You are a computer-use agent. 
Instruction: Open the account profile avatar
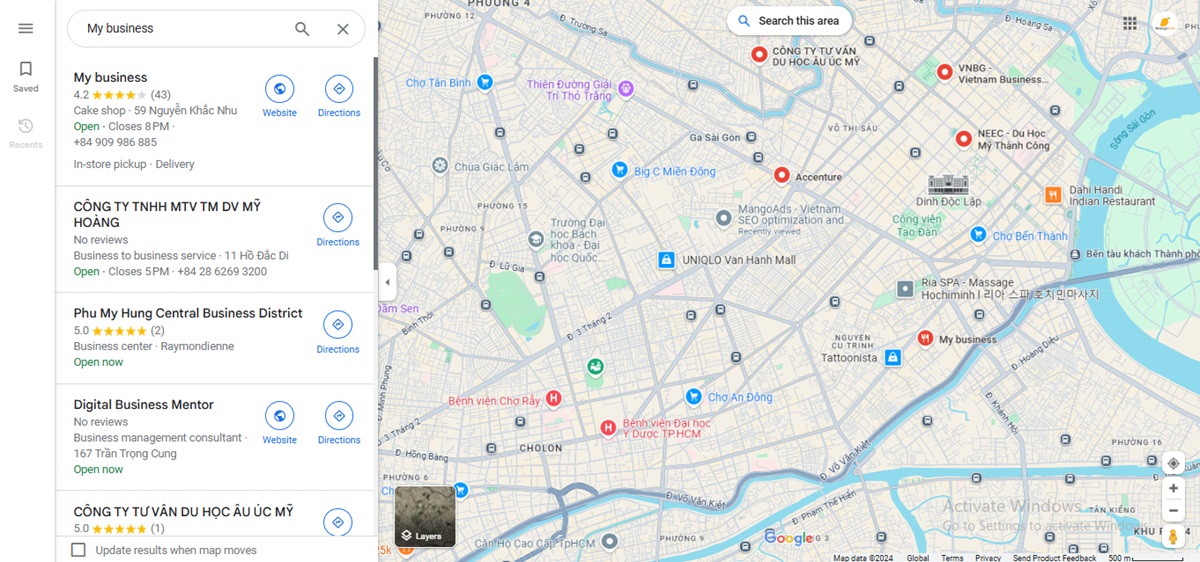[x=1164, y=23]
